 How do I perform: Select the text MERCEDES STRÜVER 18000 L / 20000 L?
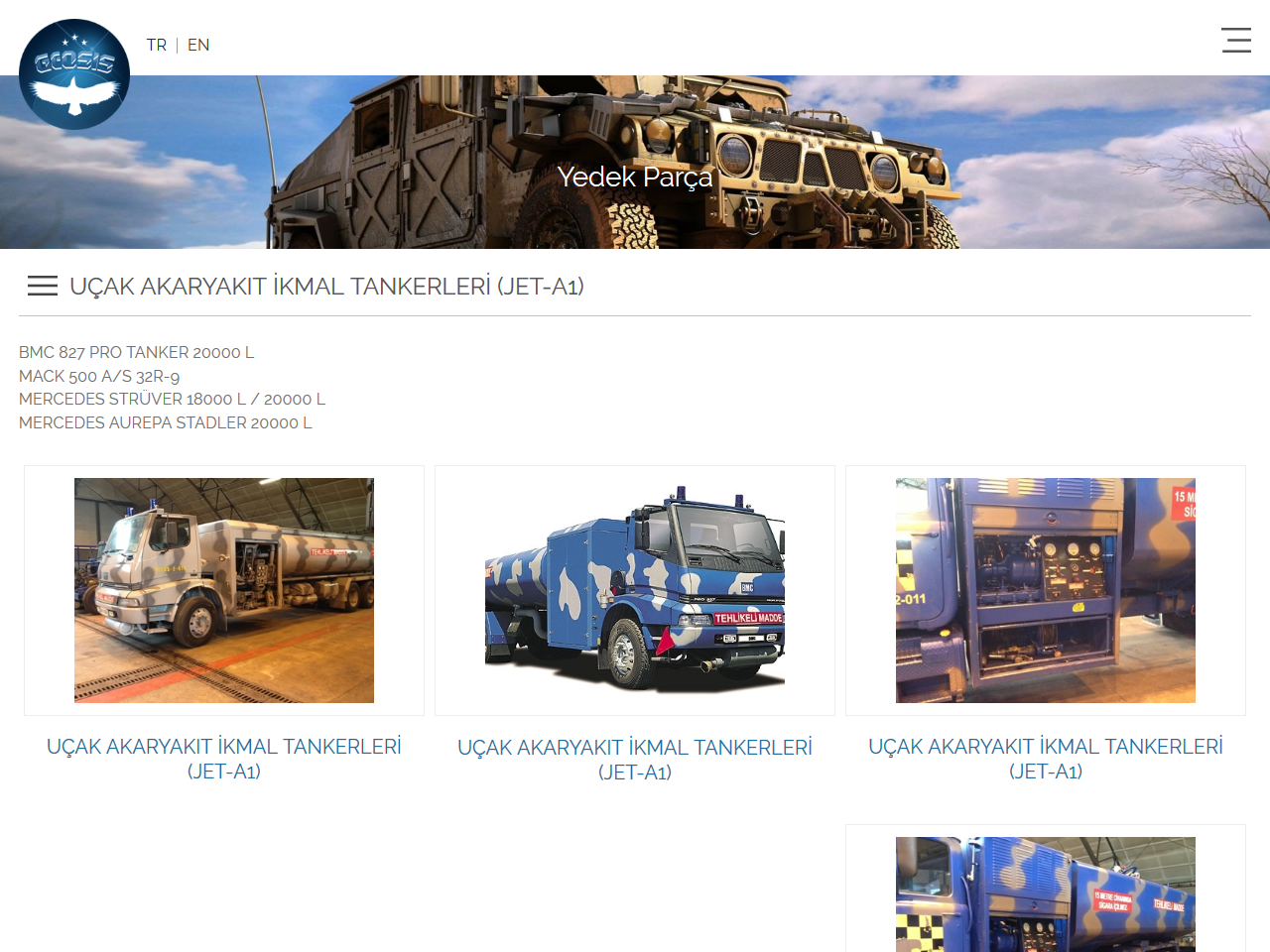[172, 399]
